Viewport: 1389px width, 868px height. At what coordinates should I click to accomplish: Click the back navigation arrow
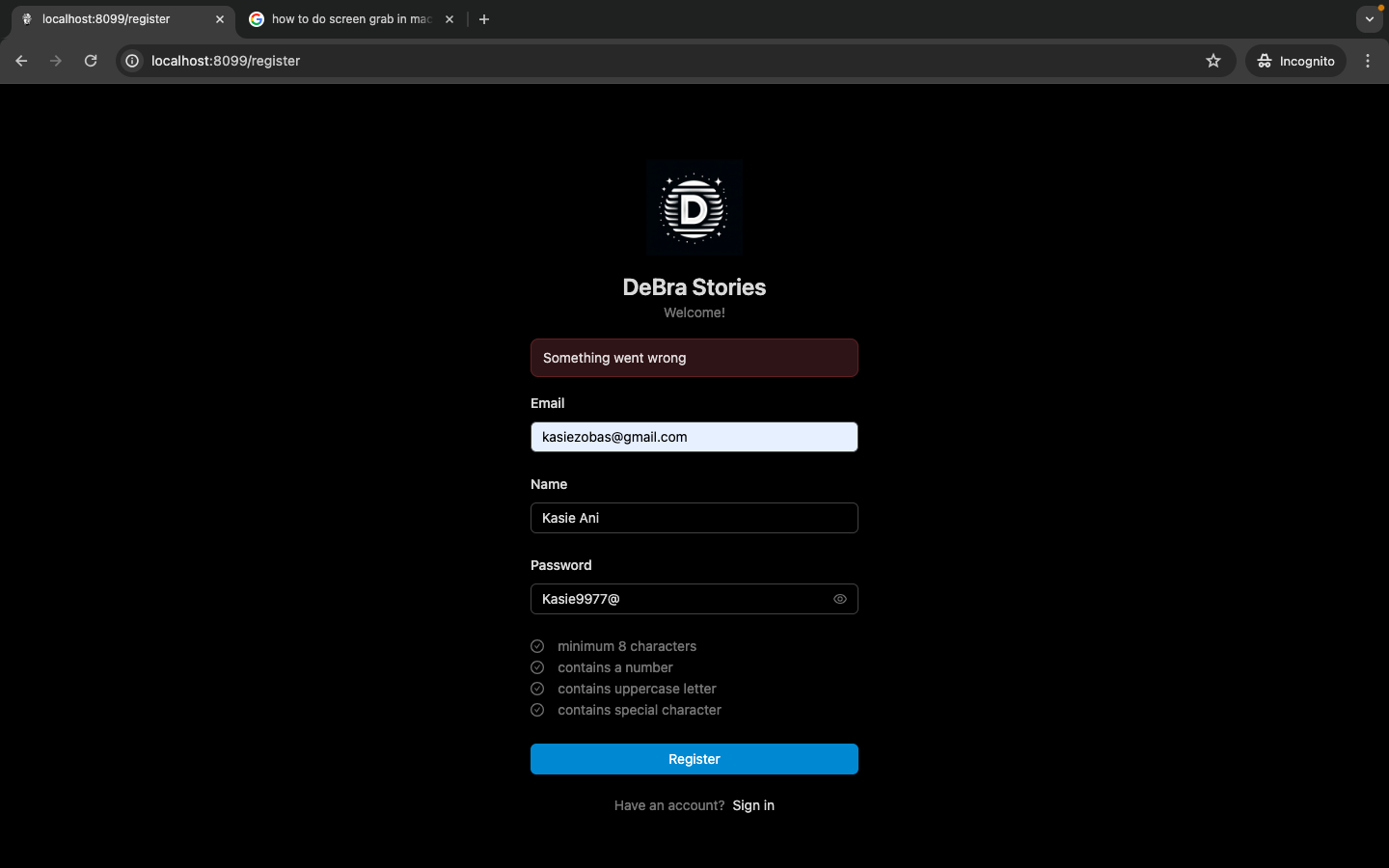(21, 60)
